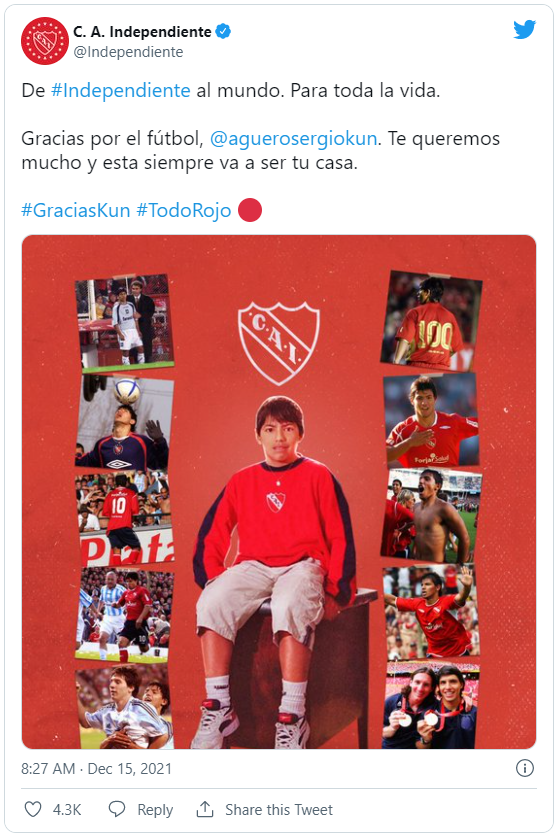
Task: Click the share upload arrow icon
Action: point(204,809)
